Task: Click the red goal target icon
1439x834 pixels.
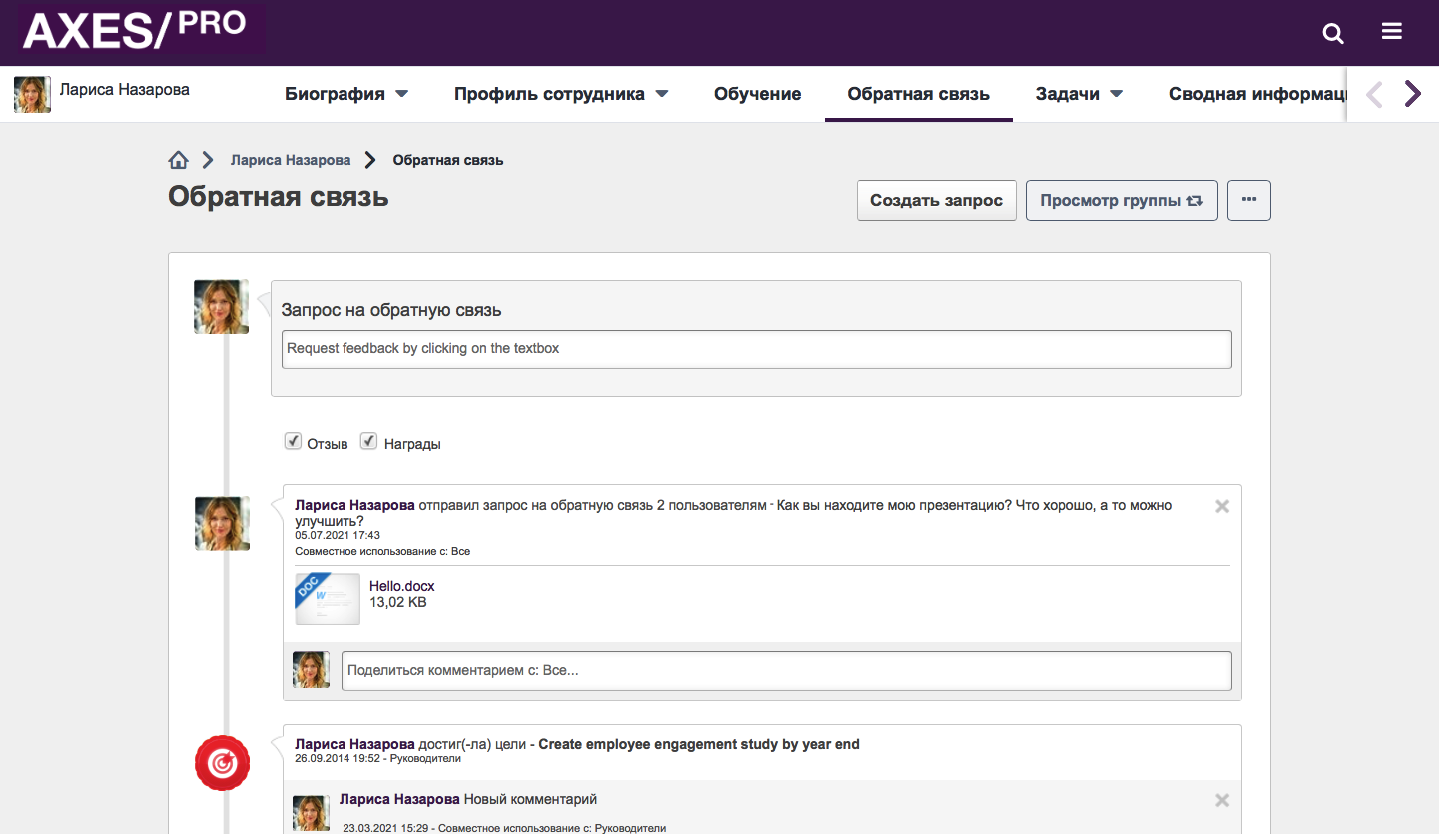Action: [x=222, y=763]
